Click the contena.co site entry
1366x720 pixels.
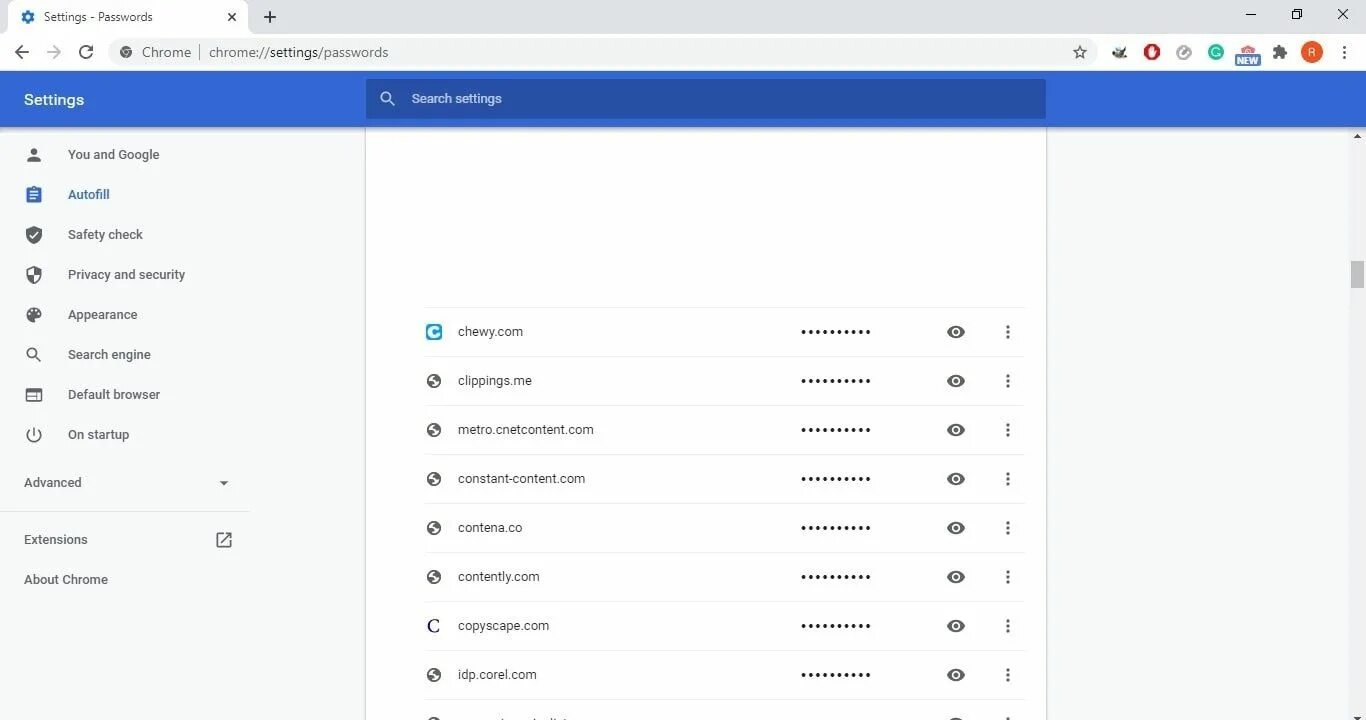pyautogui.click(x=490, y=528)
